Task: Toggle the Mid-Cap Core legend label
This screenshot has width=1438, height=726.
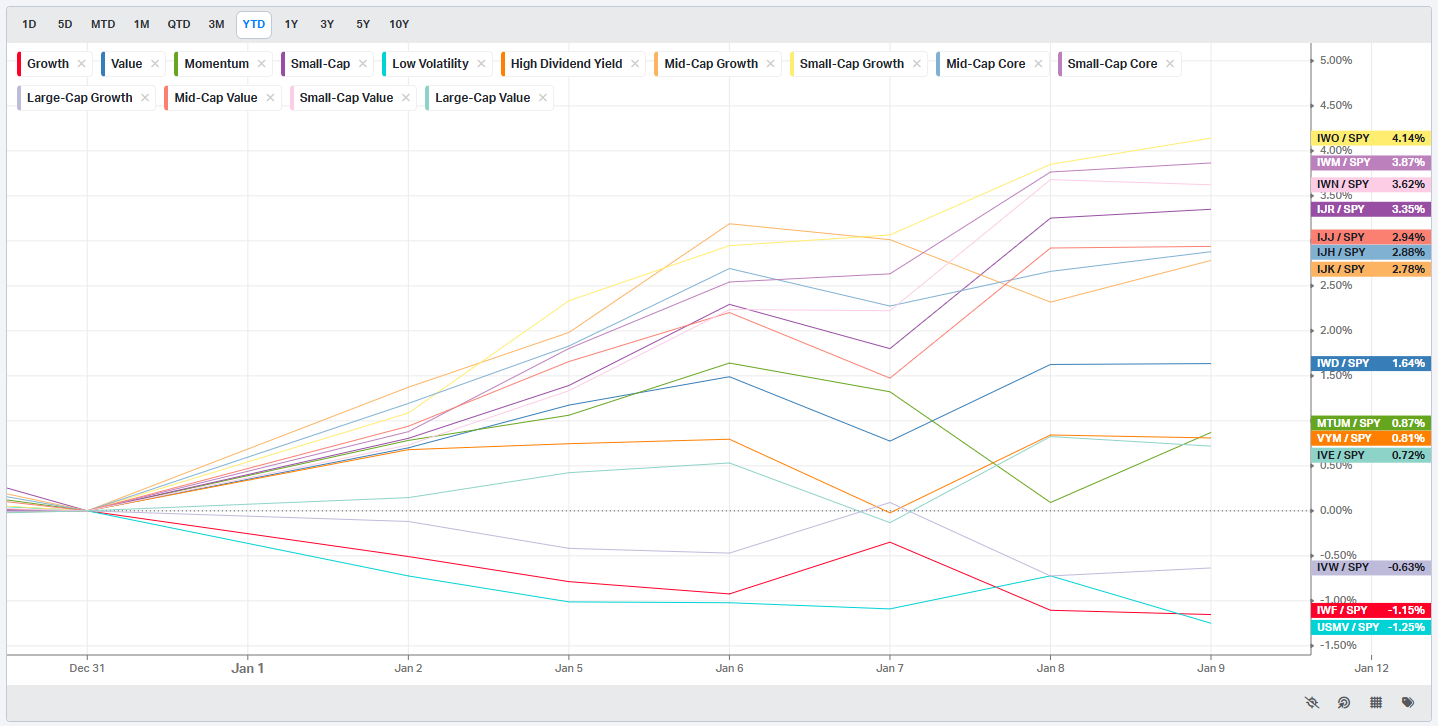Action: point(986,64)
